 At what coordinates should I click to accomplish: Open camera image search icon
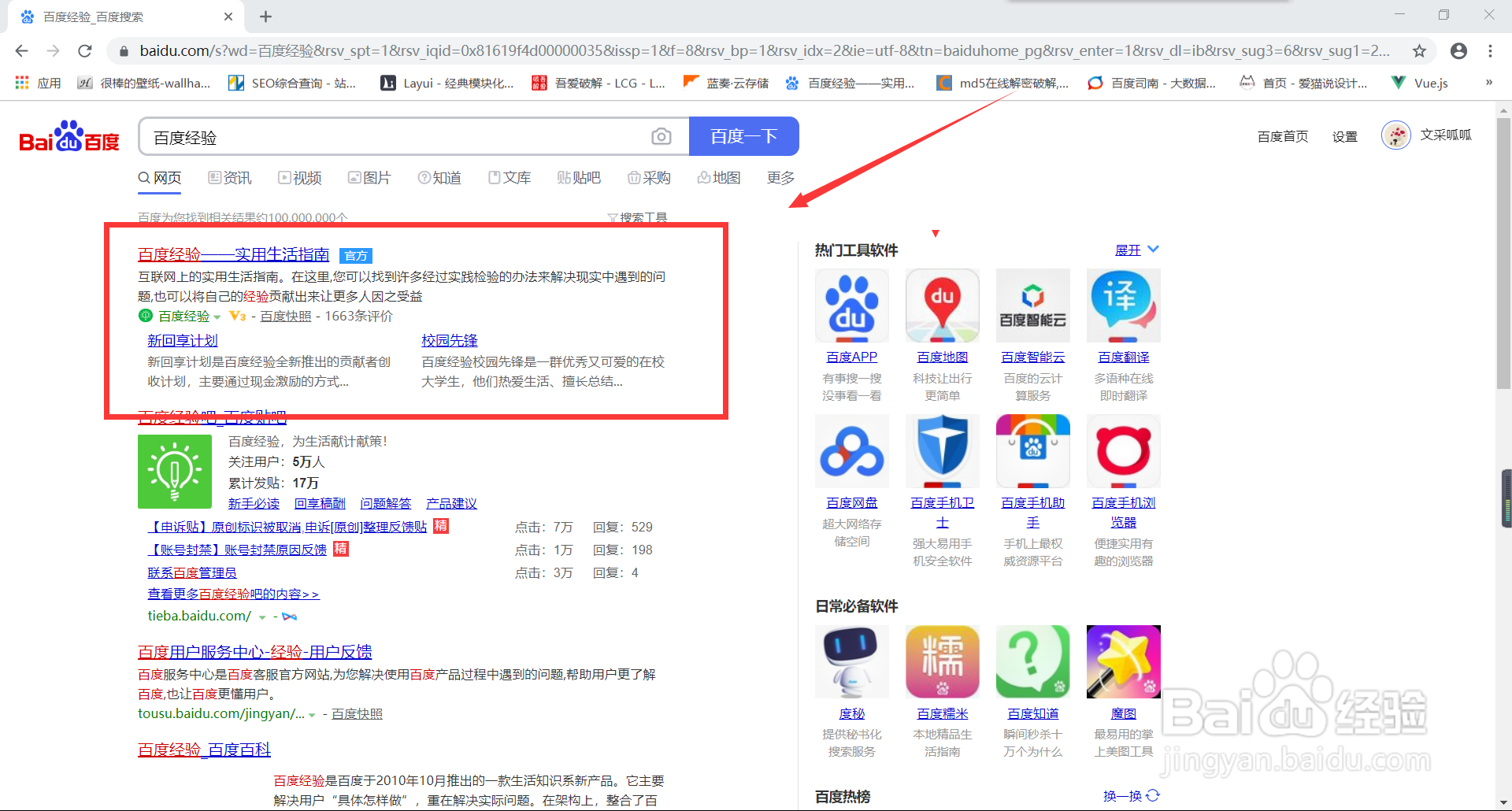coord(661,137)
